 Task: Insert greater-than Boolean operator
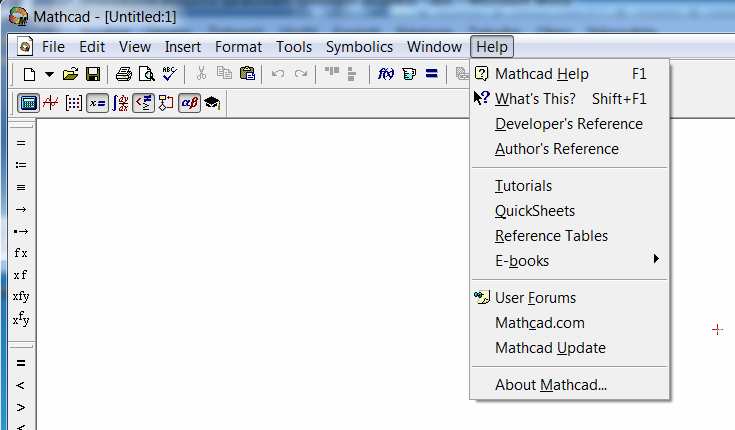pos(21,407)
